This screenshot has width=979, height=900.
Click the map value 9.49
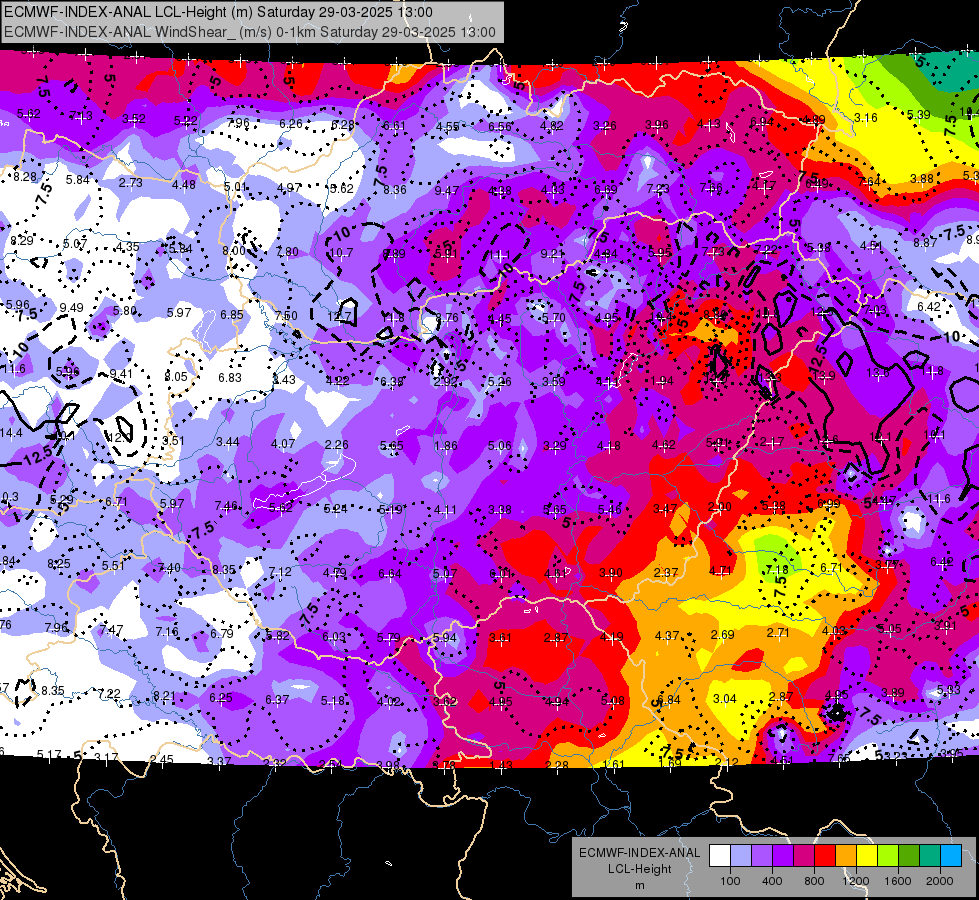[x=71, y=307]
